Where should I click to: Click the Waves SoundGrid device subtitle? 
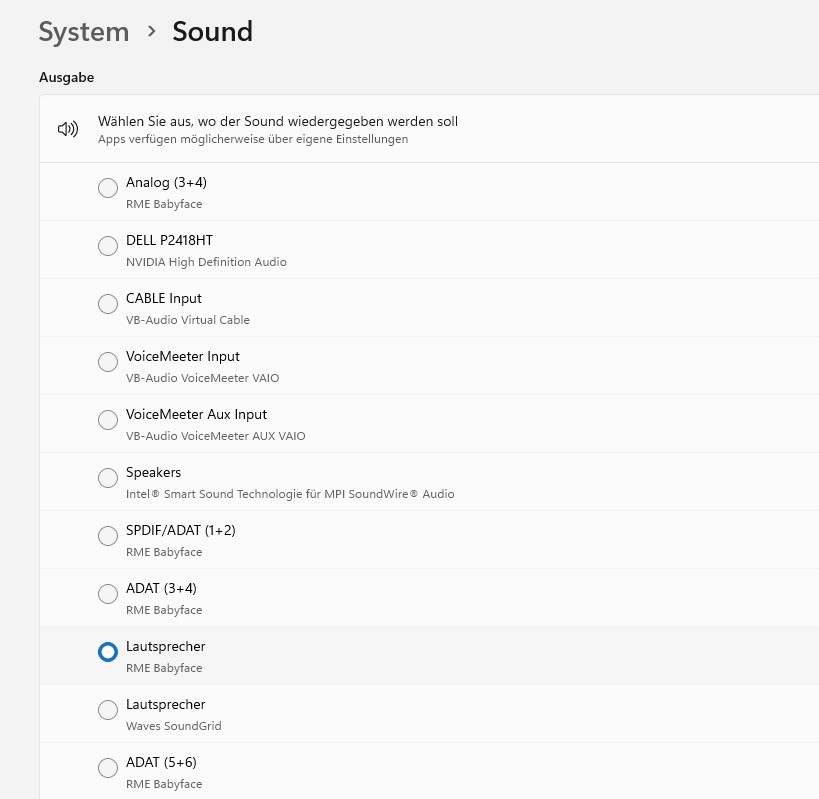click(173, 726)
